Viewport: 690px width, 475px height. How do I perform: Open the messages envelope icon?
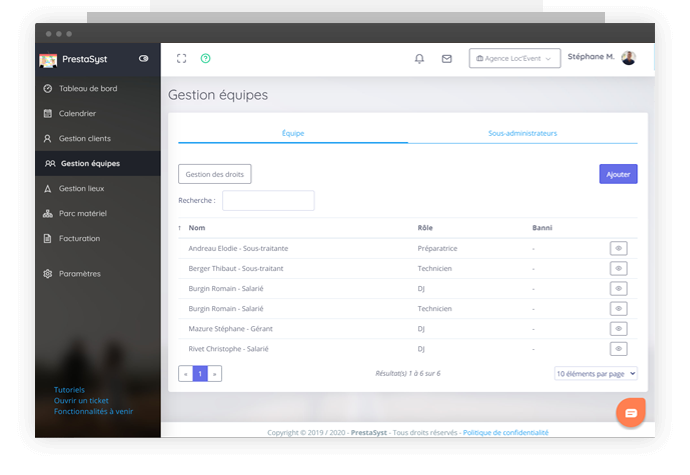447,59
